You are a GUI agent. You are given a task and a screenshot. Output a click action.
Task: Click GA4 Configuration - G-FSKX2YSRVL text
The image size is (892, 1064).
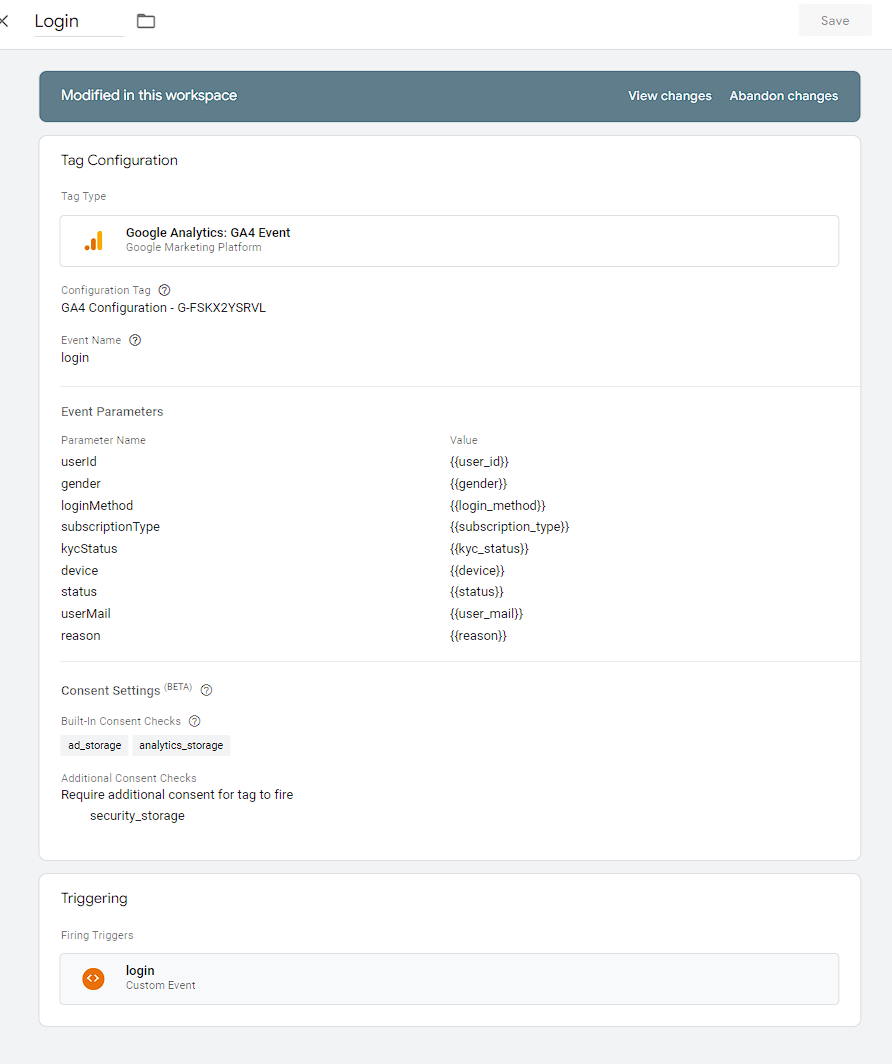tap(163, 308)
